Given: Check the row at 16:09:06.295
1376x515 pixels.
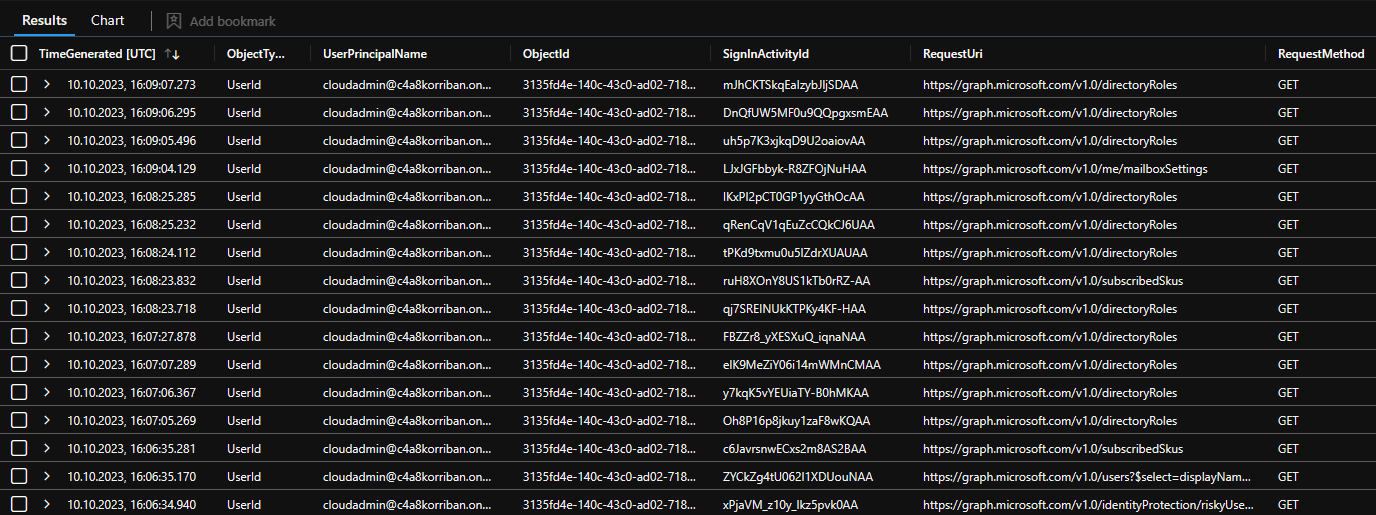Looking at the screenshot, I should click(19, 113).
